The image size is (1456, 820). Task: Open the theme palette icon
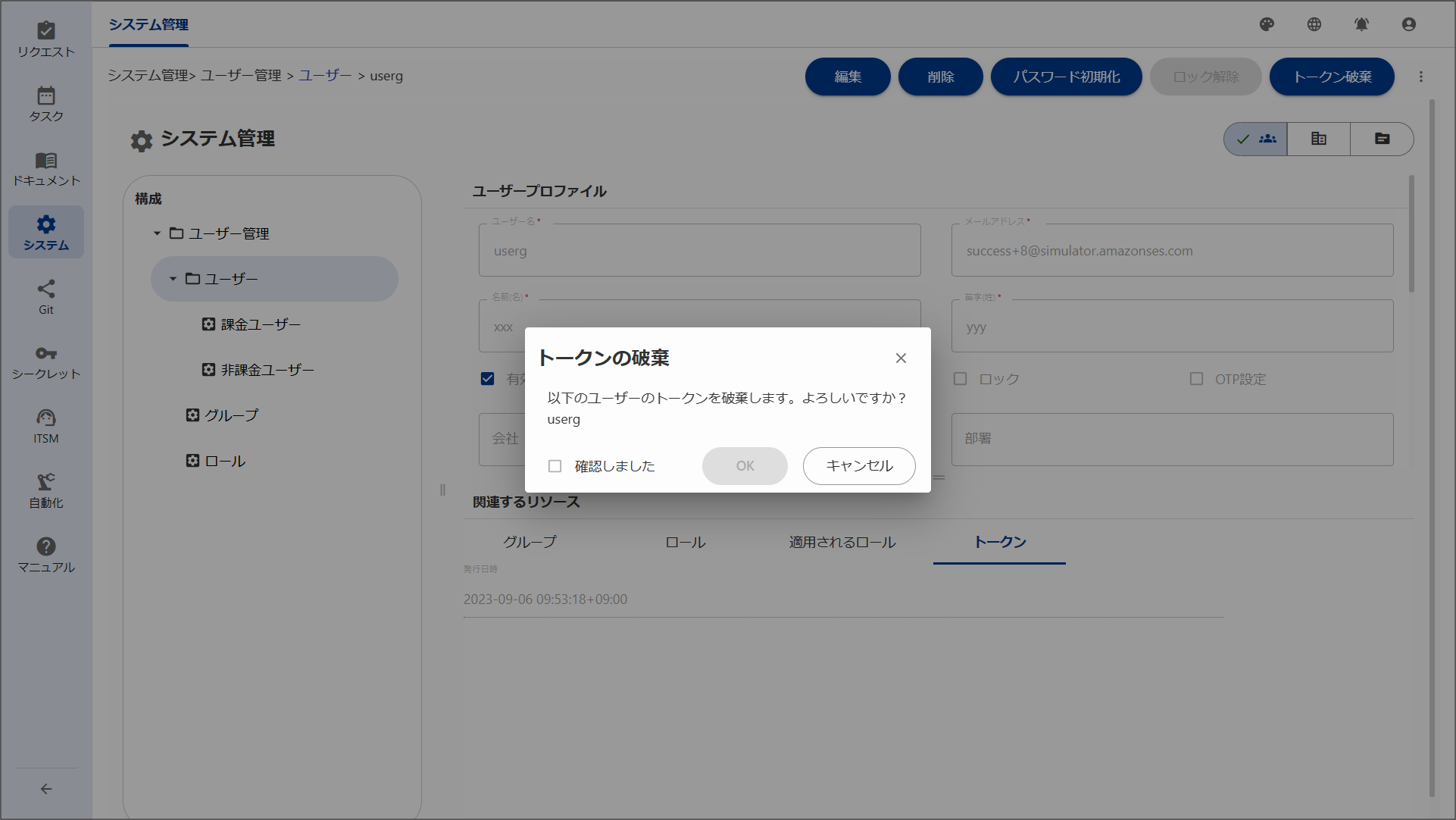click(x=1266, y=24)
